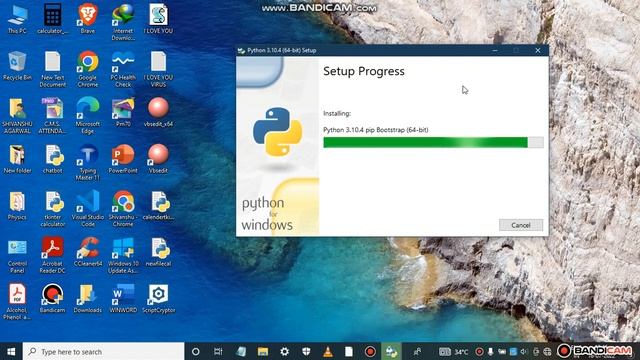Open Task View on taskbar
The height and width of the screenshot is (360, 640).
[218, 351]
